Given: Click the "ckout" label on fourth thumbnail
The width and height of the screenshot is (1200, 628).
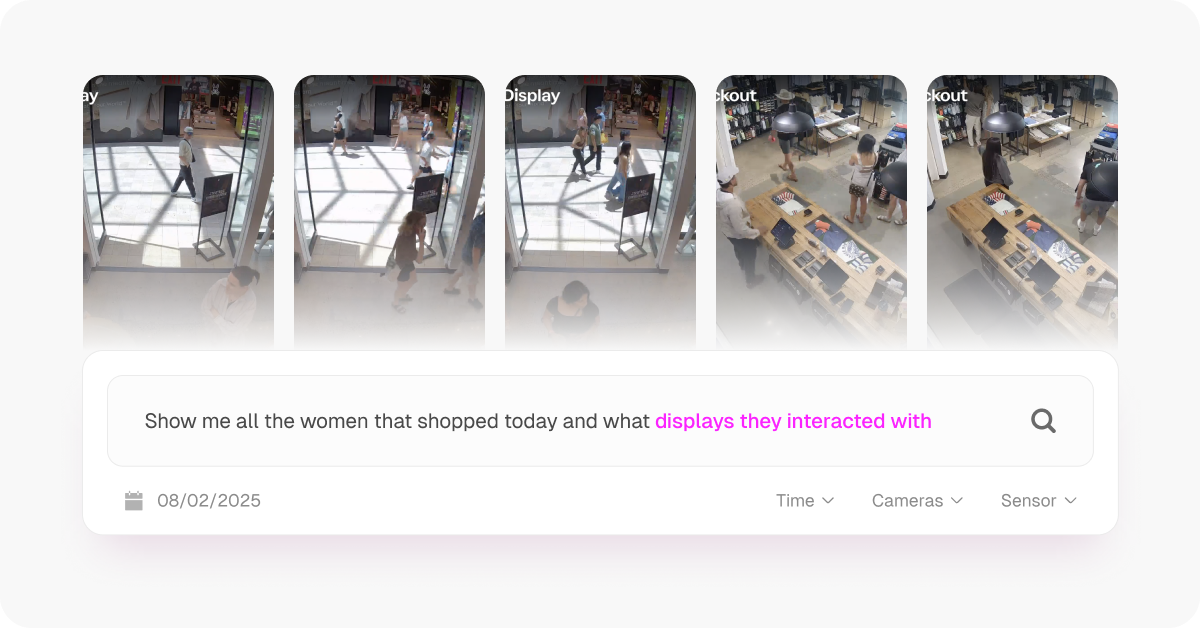Looking at the screenshot, I should [737, 96].
